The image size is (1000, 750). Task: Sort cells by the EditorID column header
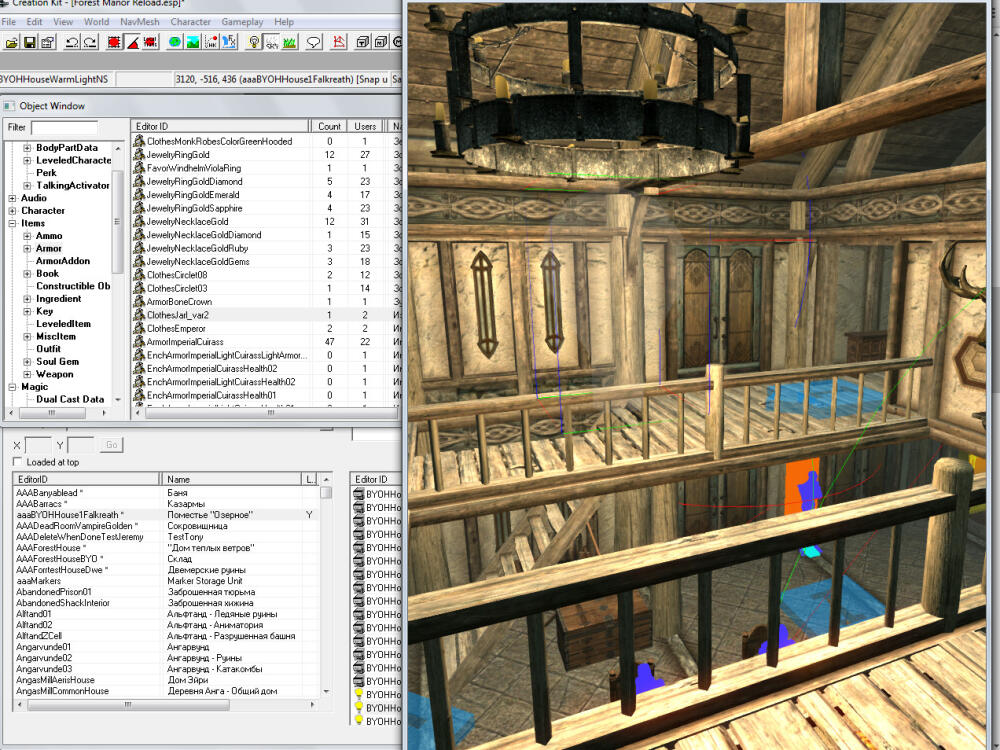(x=86, y=479)
